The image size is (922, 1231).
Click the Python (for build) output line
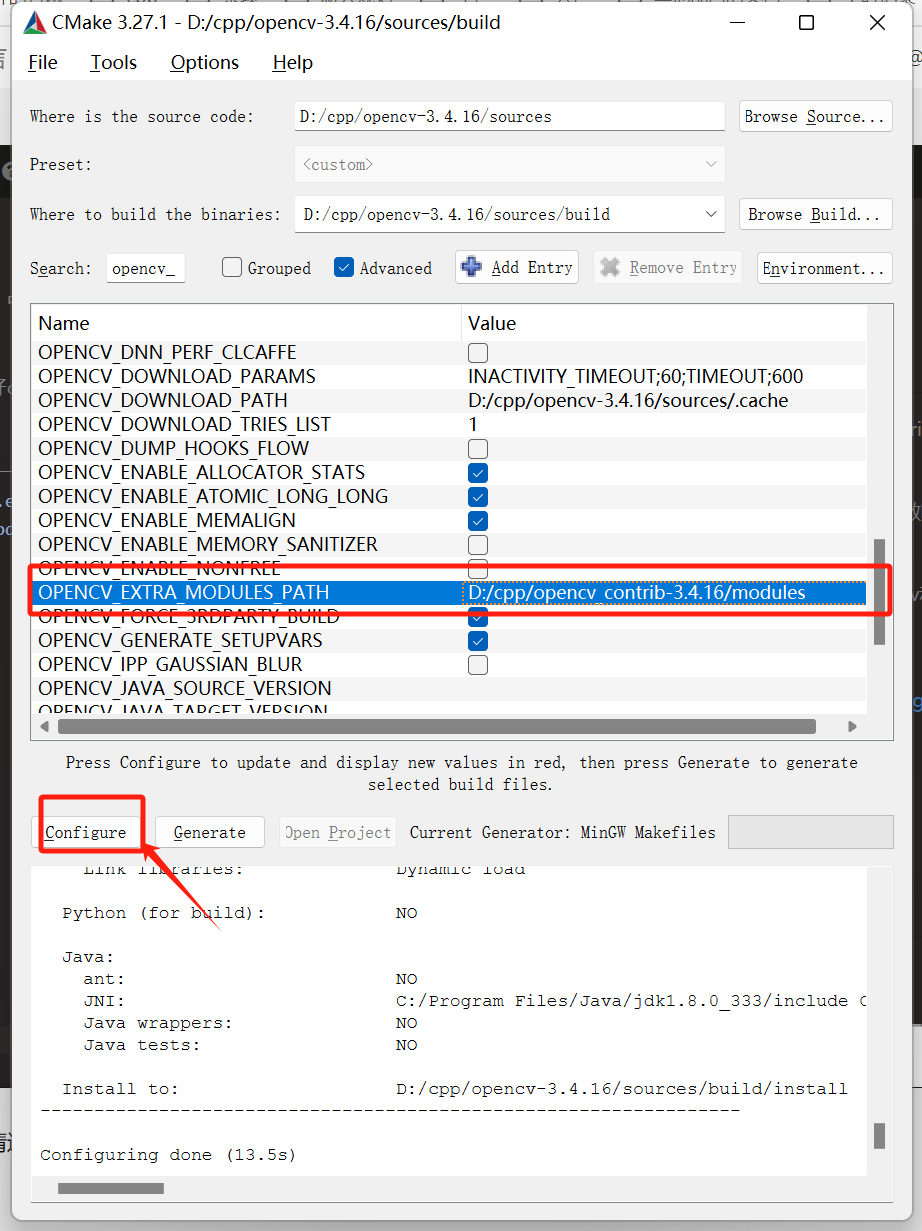point(240,913)
